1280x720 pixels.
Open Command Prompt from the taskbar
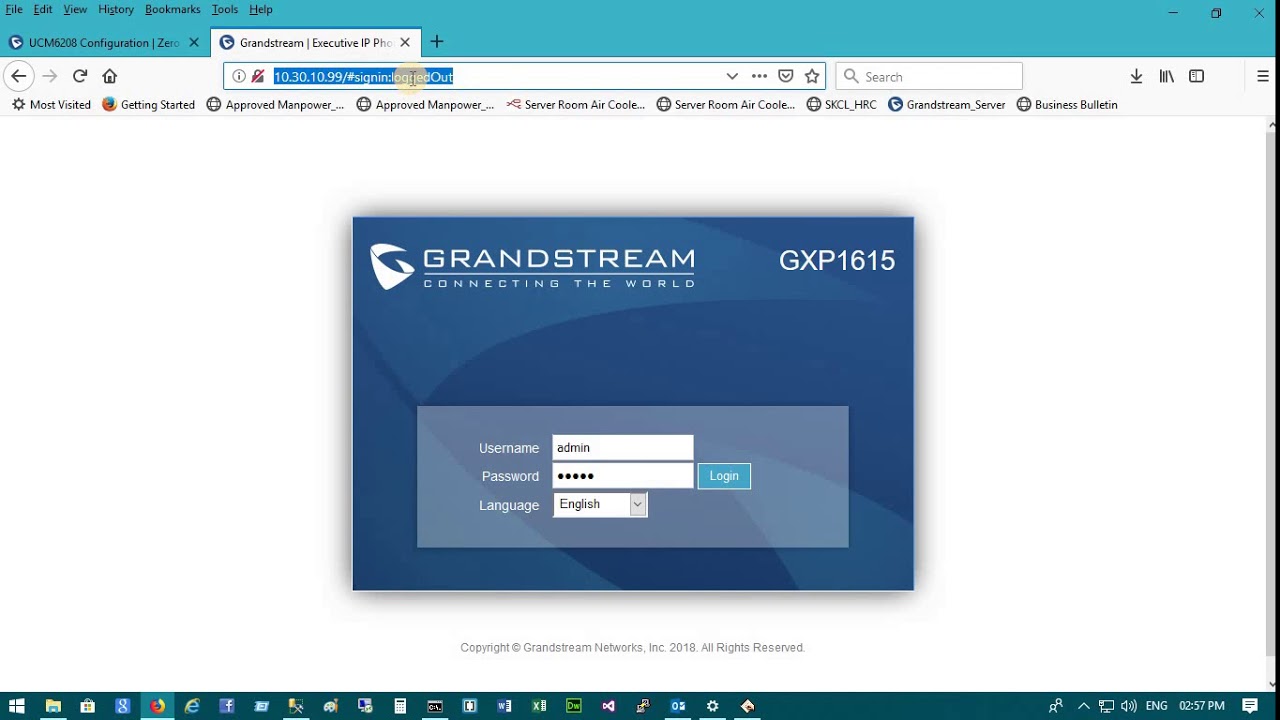[435, 706]
